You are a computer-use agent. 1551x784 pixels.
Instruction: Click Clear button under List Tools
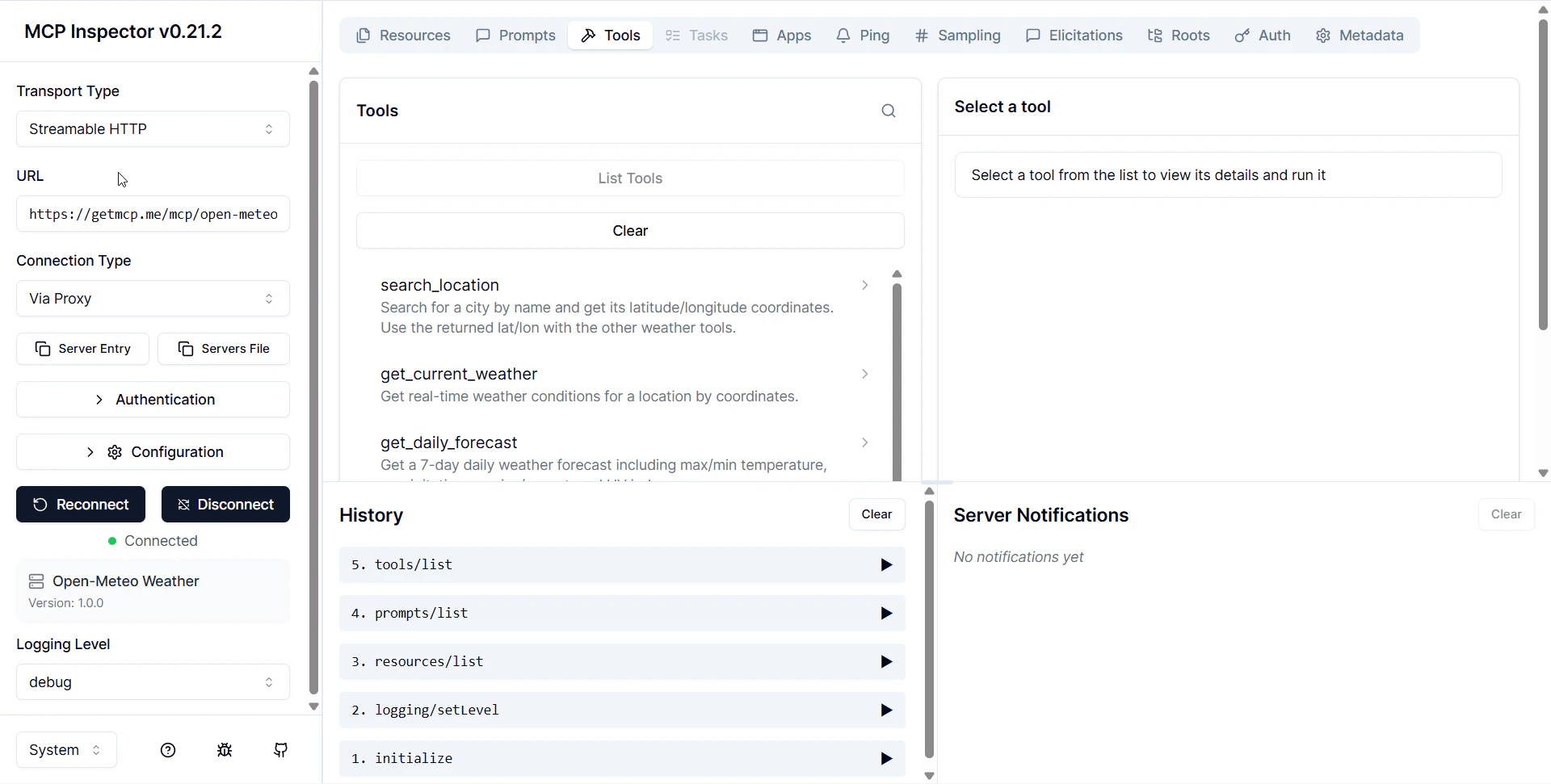point(630,231)
